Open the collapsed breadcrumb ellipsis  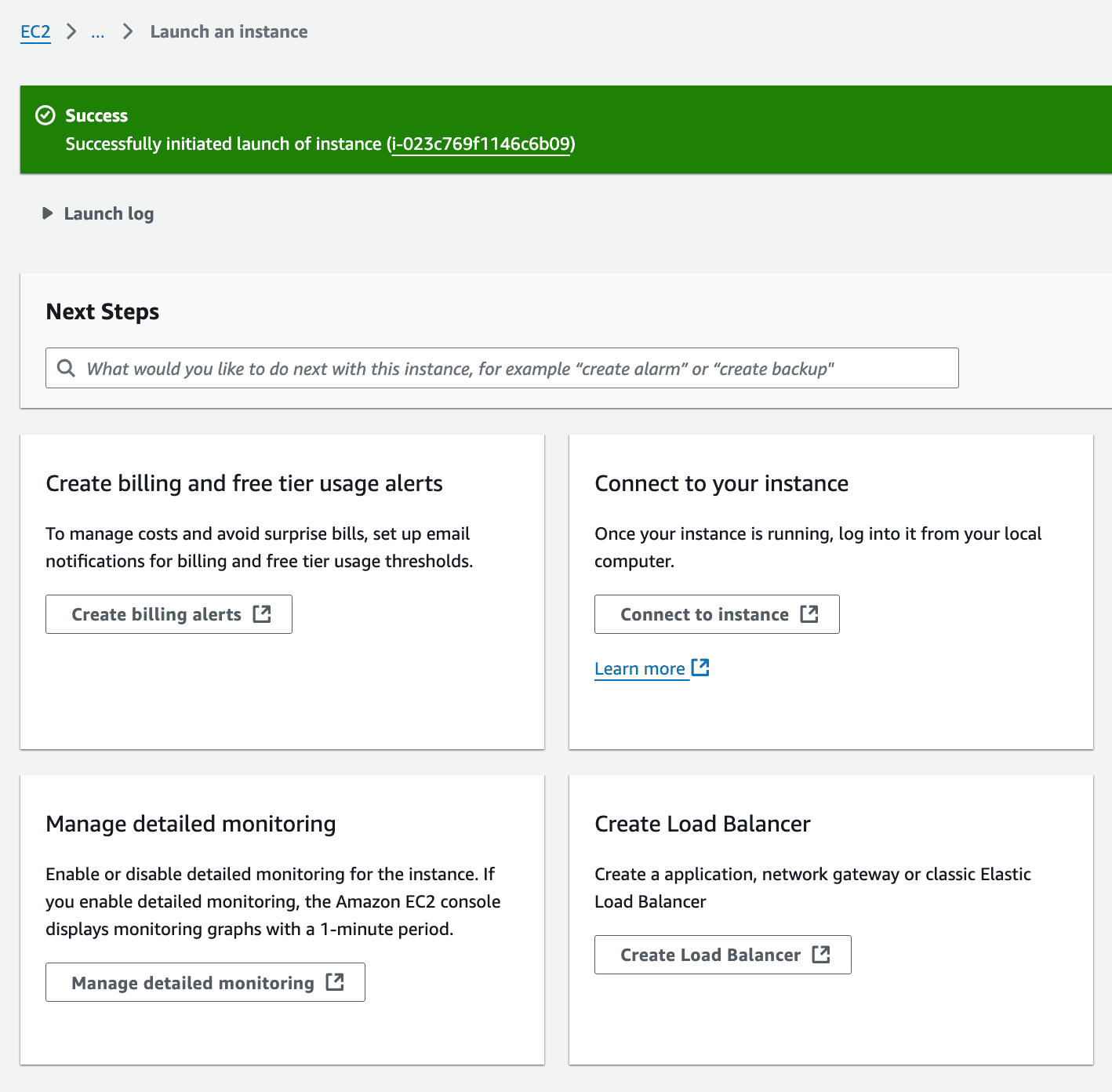click(x=97, y=32)
